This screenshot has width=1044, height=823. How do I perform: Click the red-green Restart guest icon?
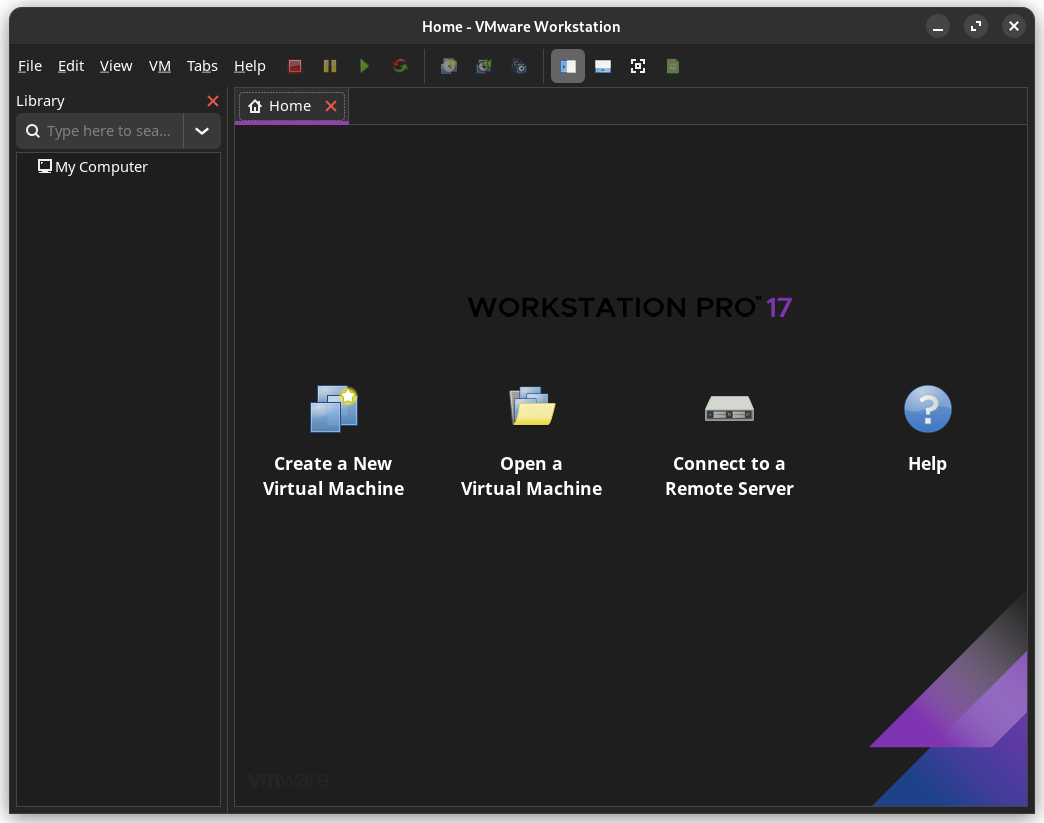tap(400, 66)
